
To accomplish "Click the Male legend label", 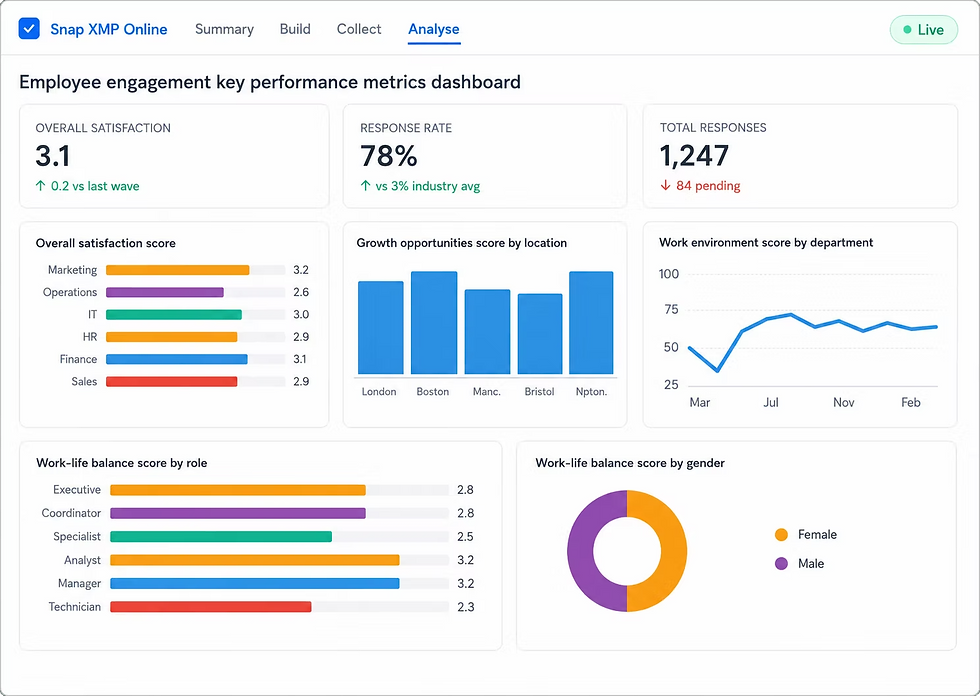I will 811,564.
